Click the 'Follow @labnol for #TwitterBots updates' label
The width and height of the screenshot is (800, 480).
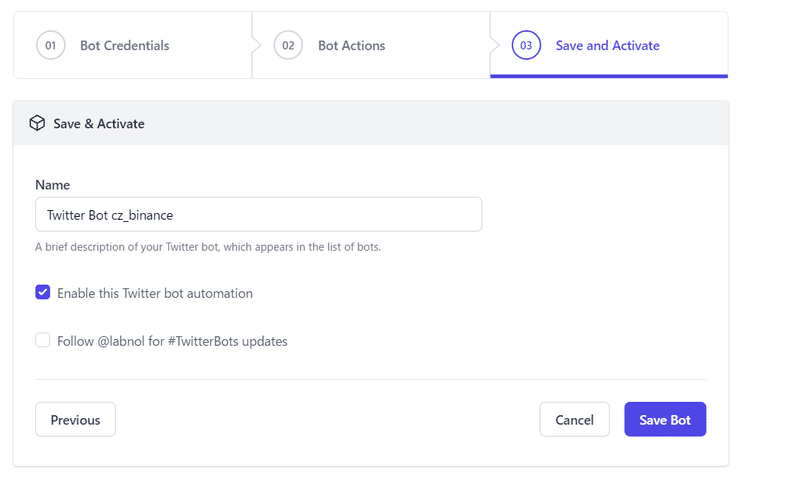tap(172, 341)
